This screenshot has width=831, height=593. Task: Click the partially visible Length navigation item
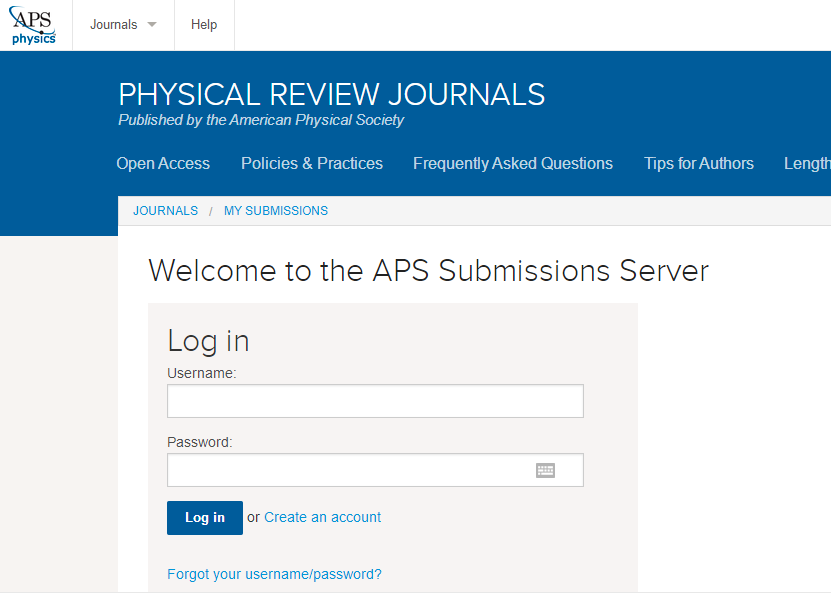tap(807, 163)
